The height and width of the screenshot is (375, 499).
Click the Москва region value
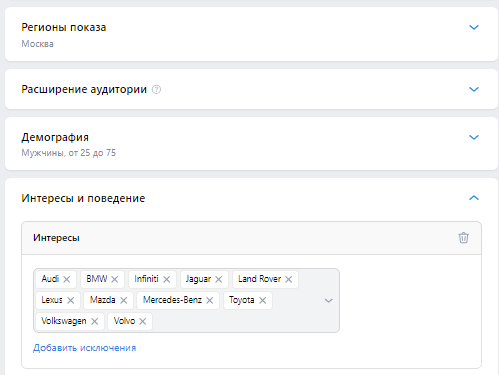(x=37, y=44)
